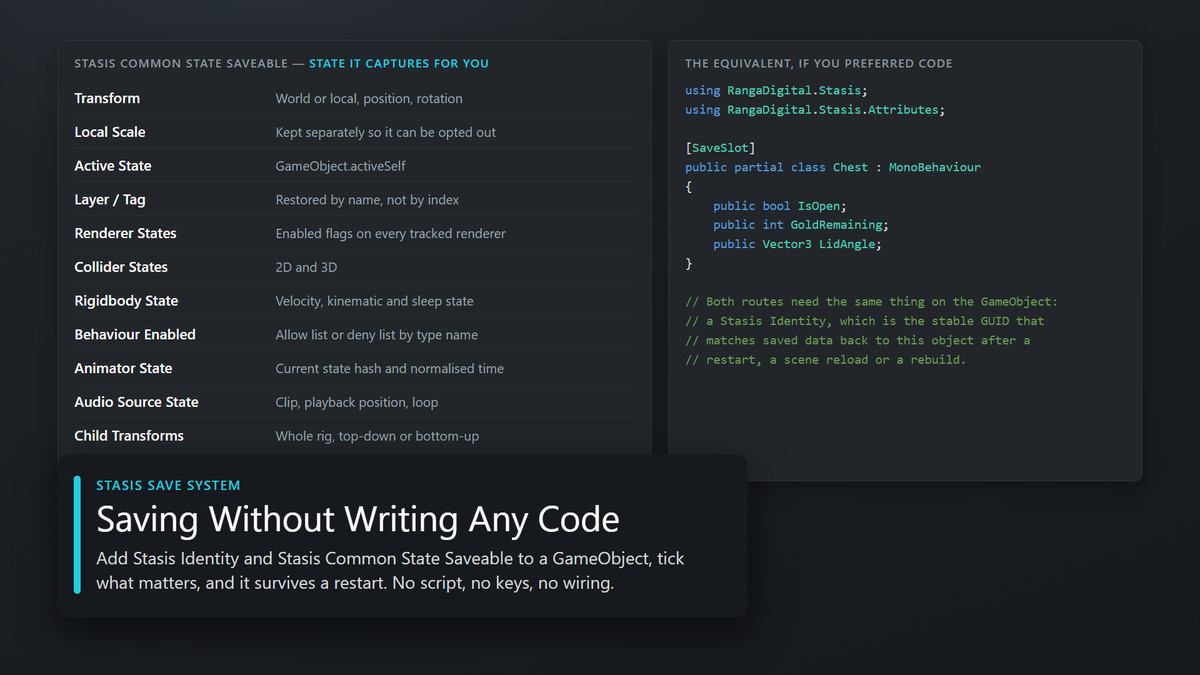Click the 'Active State' row label
The width and height of the screenshot is (1200, 675).
pos(113,166)
